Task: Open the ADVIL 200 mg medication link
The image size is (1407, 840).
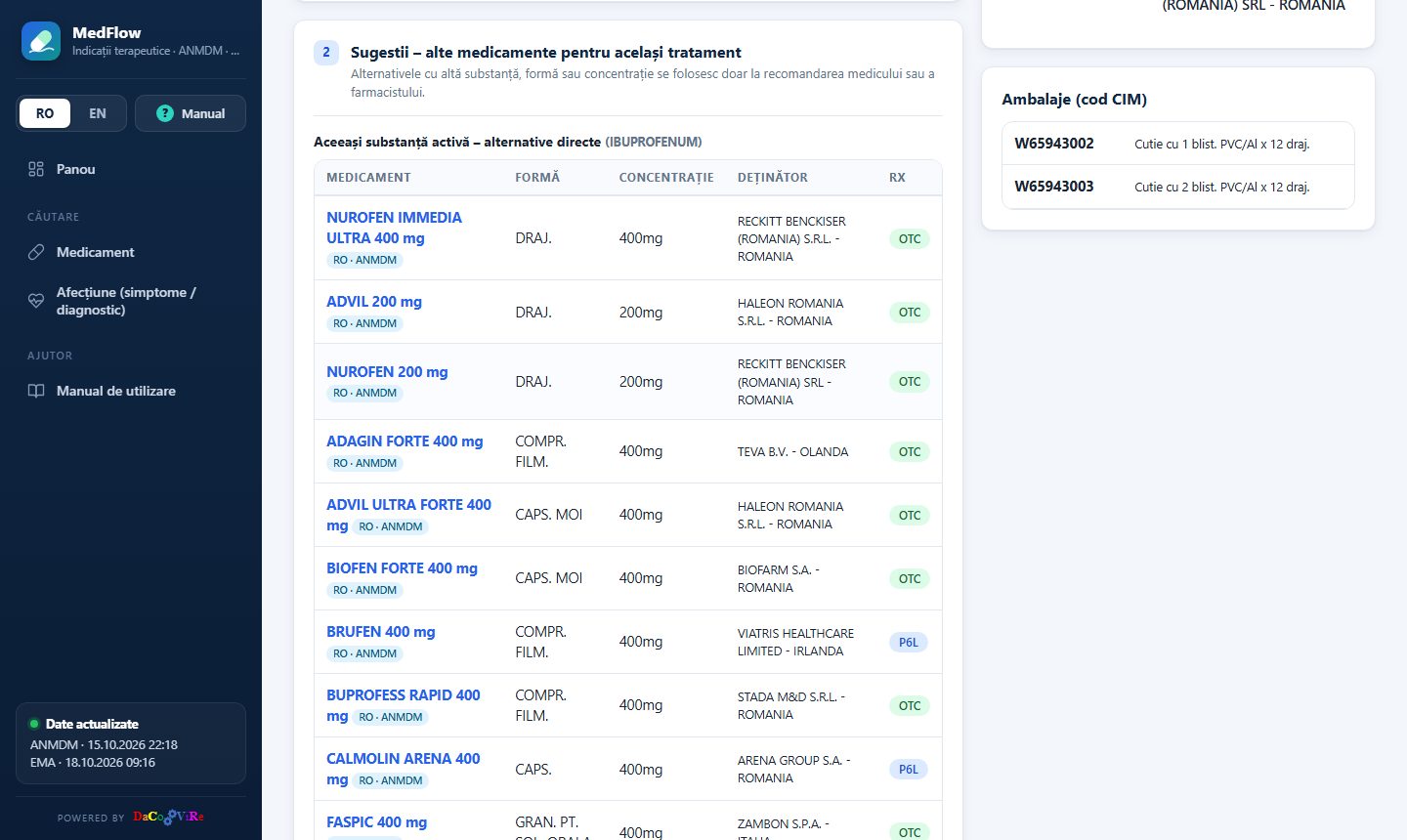Action: coord(374,302)
